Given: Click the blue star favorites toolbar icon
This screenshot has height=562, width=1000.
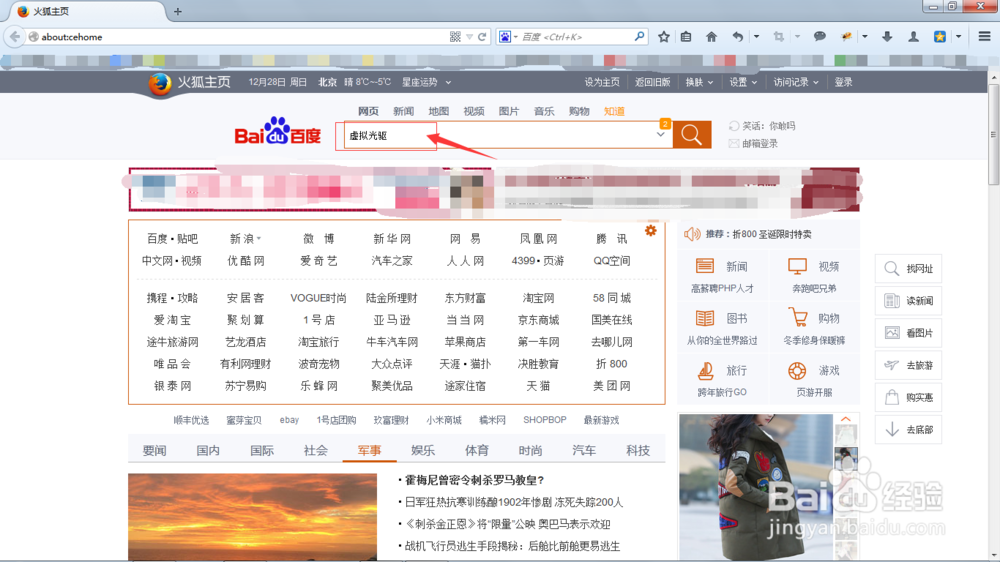Looking at the screenshot, I should (940, 37).
